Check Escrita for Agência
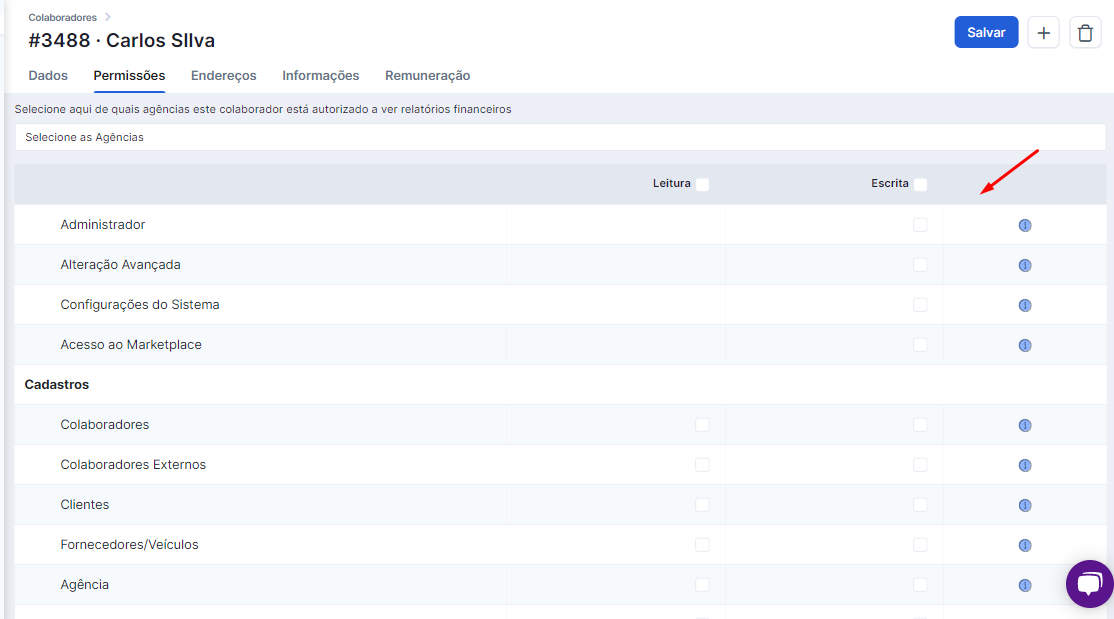Image resolution: width=1114 pixels, height=619 pixels. [x=920, y=585]
